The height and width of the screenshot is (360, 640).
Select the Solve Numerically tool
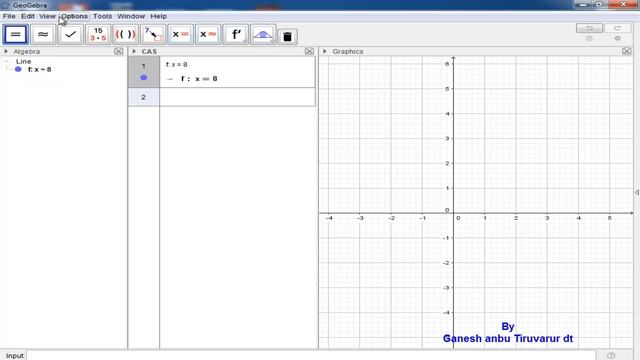208,35
